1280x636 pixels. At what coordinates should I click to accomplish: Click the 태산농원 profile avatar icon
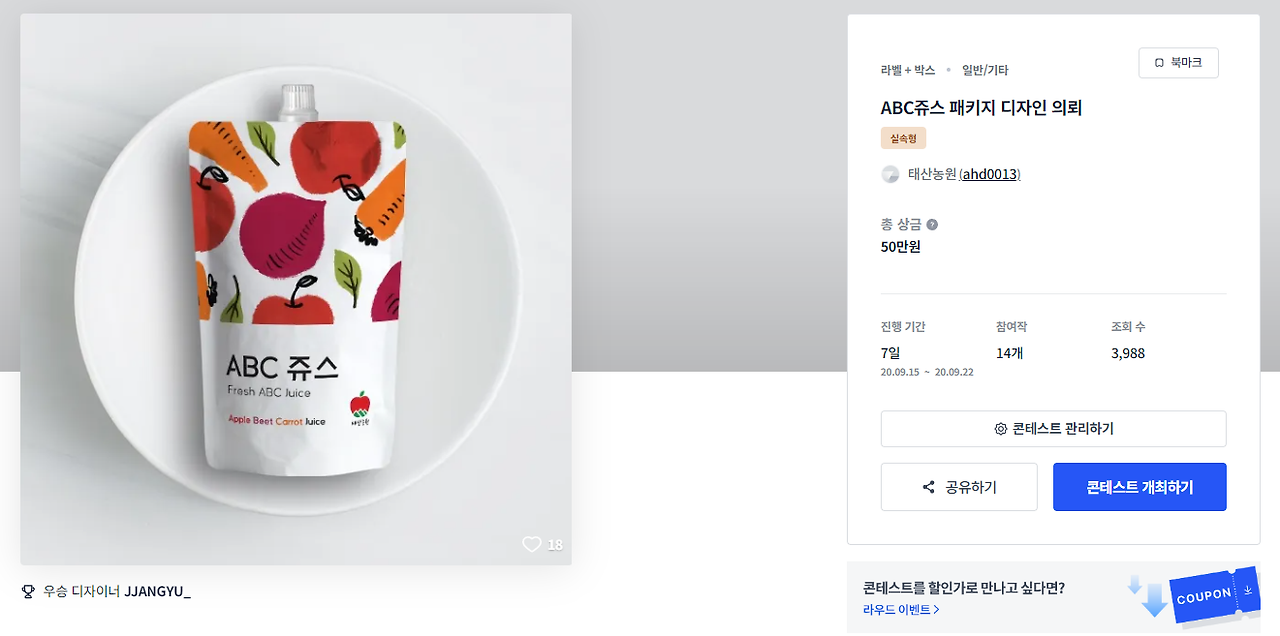pyautogui.click(x=890, y=174)
